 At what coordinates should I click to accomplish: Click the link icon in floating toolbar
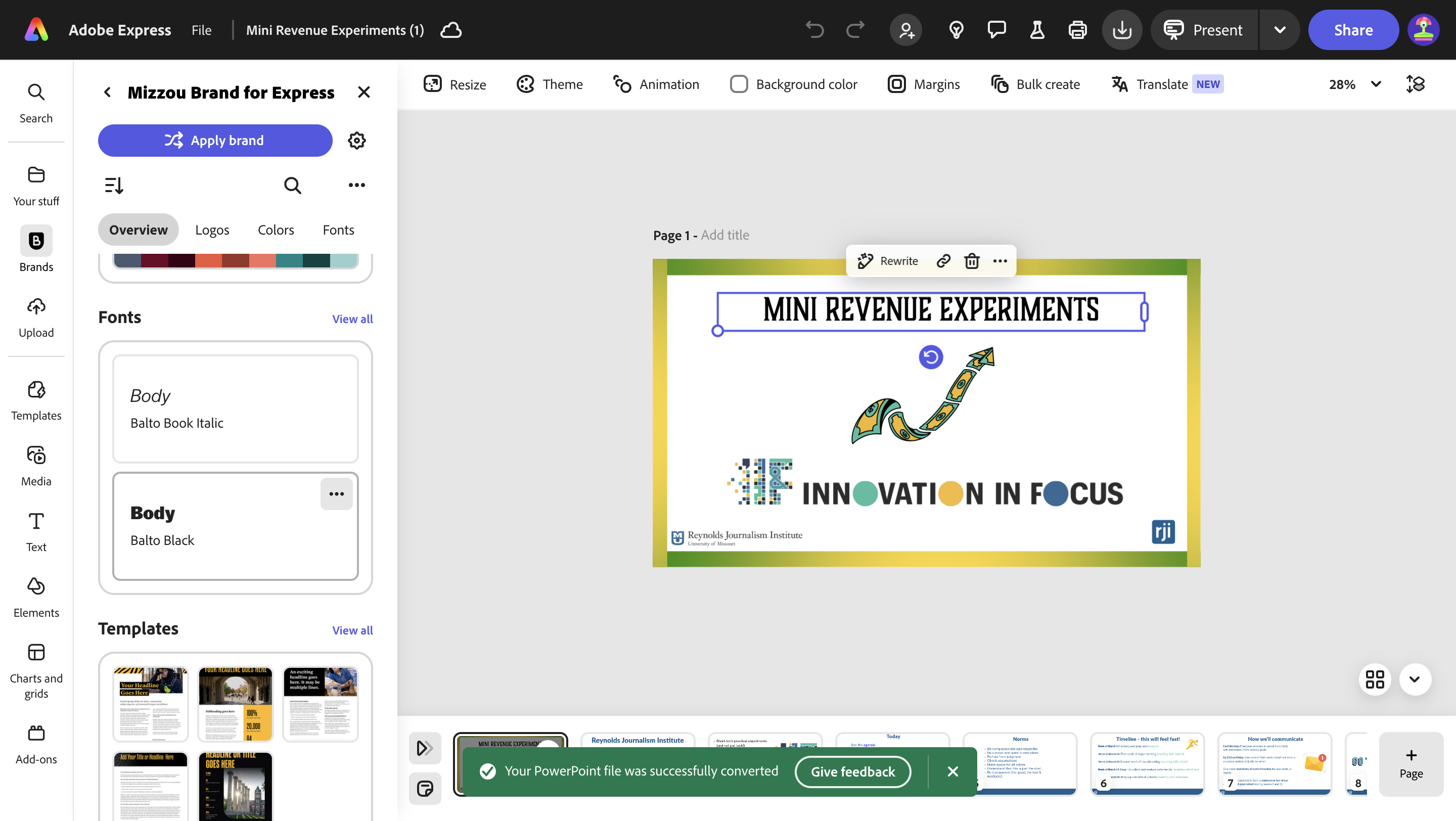pos(943,260)
